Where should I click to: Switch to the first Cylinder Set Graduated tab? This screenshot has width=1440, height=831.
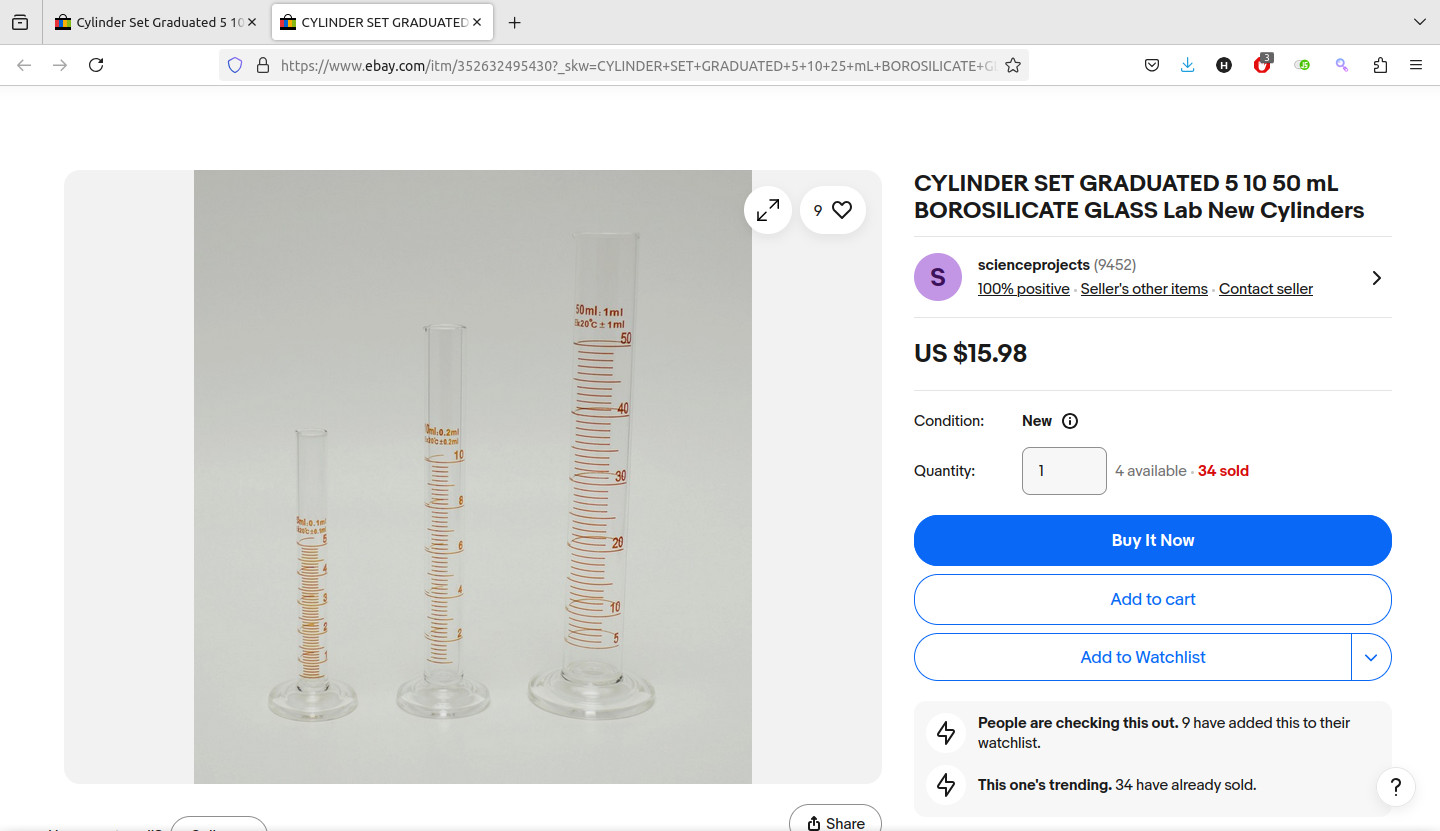coord(150,22)
